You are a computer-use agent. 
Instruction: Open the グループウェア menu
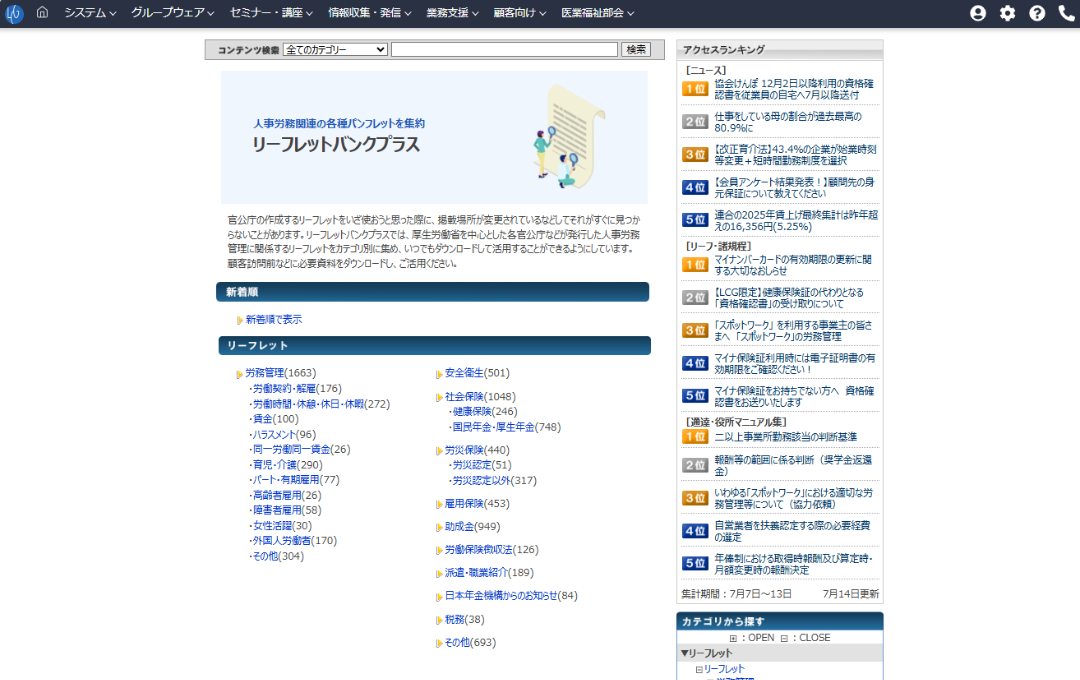(172, 12)
